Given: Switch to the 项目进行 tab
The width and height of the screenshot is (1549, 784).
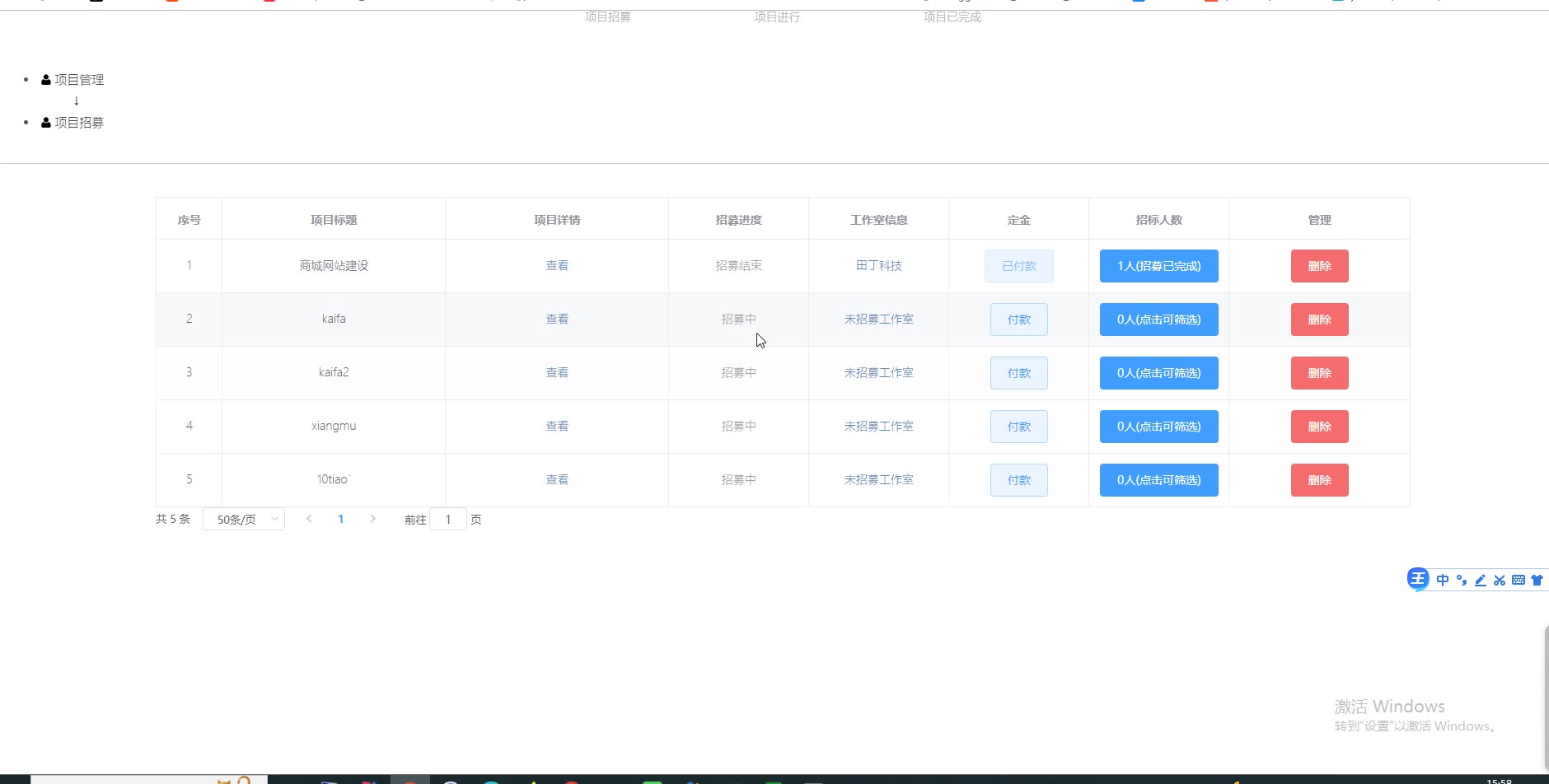Looking at the screenshot, I should [777, 16].
